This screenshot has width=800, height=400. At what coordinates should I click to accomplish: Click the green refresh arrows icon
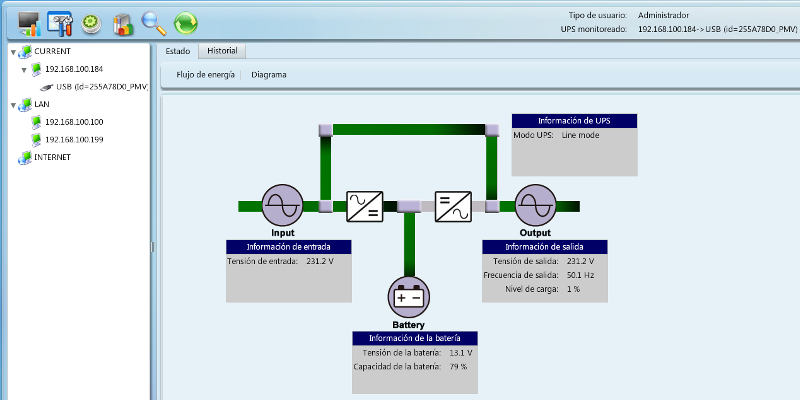tap(186, 23)
